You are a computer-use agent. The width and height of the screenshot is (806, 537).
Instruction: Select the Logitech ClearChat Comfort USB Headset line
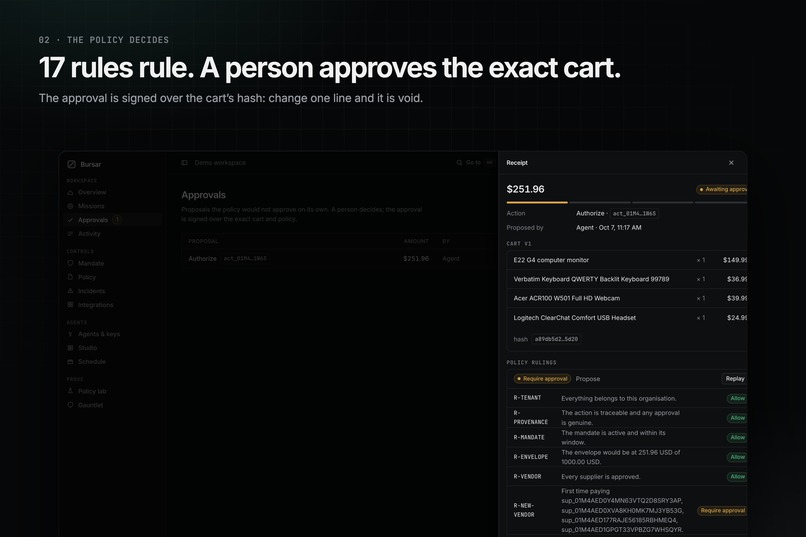tap(627, 318)
